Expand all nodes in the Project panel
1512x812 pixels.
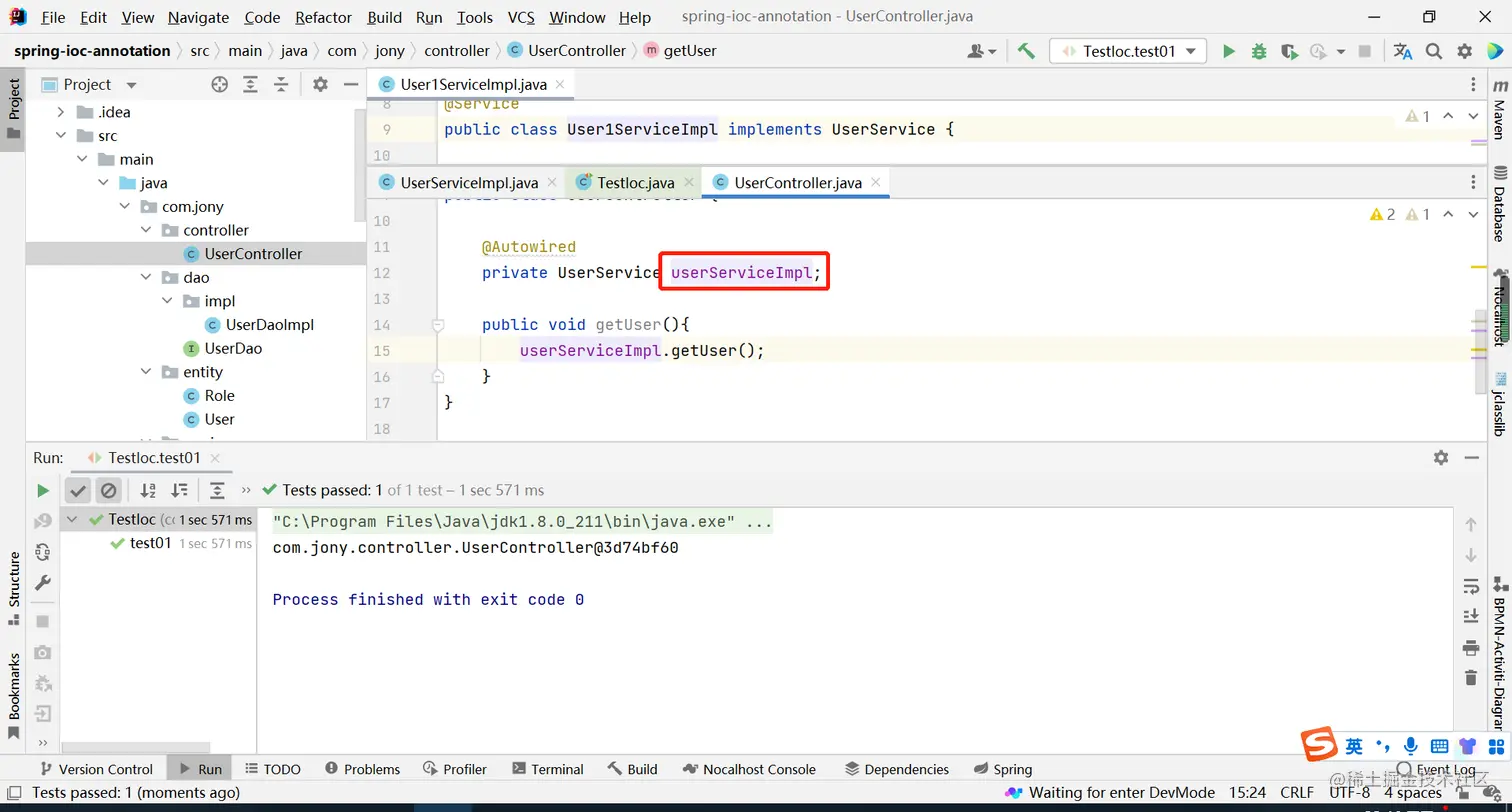click(x=250, y=85)
